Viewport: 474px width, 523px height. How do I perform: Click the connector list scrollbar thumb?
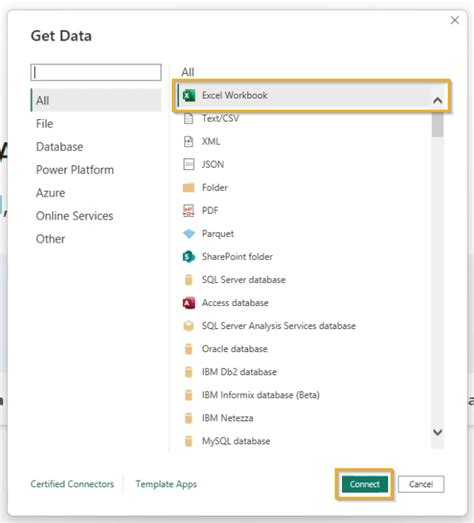(437, 124)
